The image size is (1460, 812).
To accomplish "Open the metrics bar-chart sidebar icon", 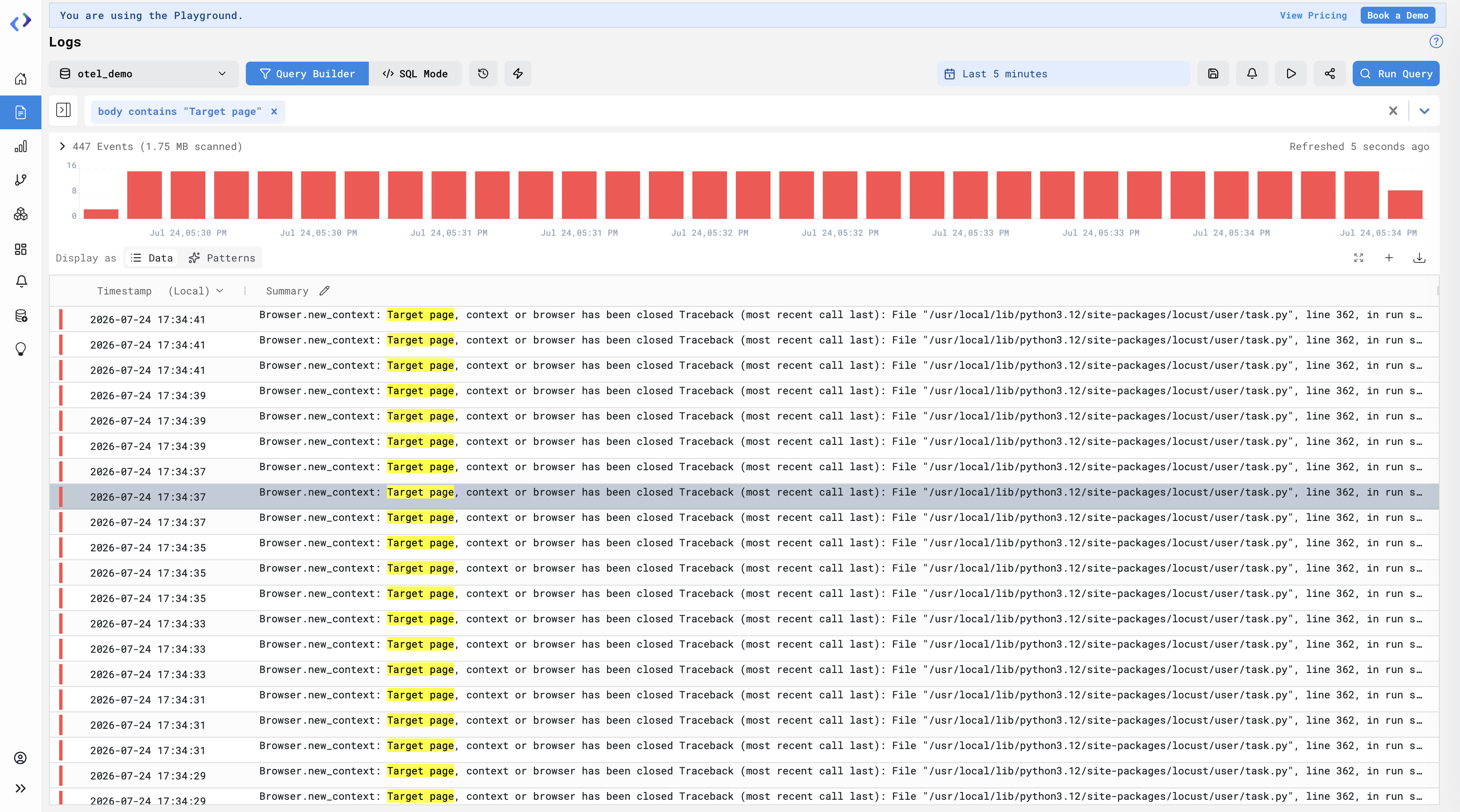I will [x=20, y=147].
